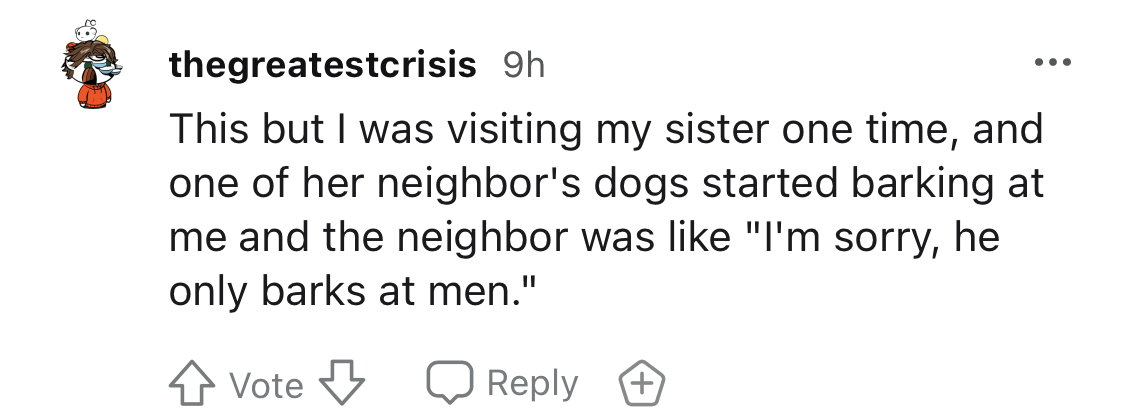Click the Vote count label

tap(267, 385)
